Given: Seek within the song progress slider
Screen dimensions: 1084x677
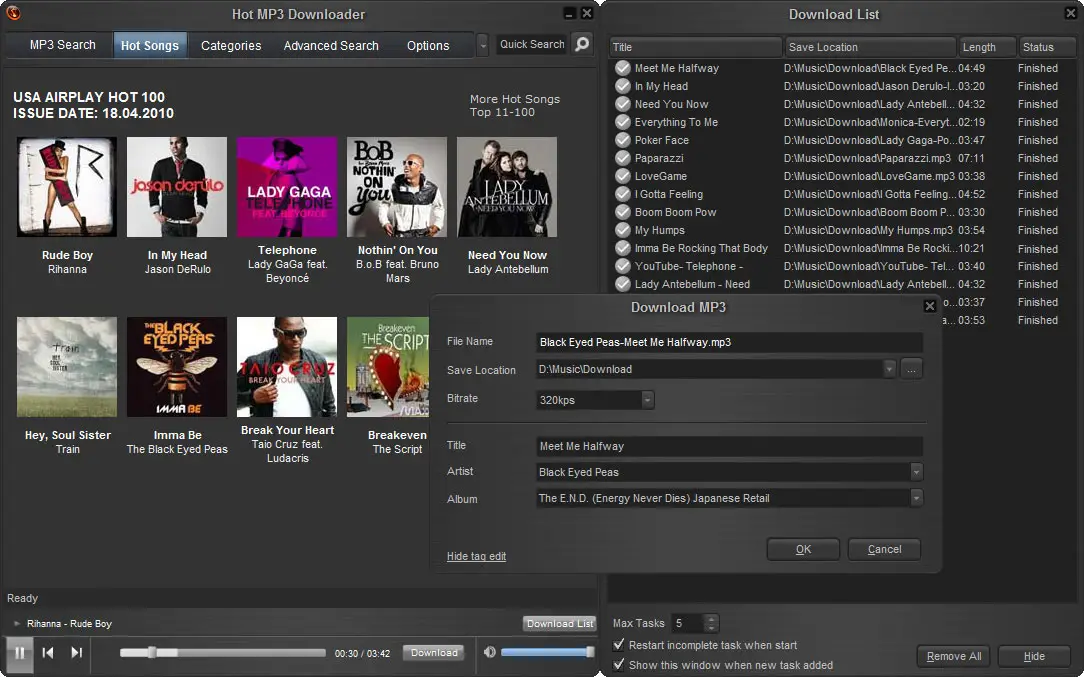Looking at the screenshot, I should point(223,652).
